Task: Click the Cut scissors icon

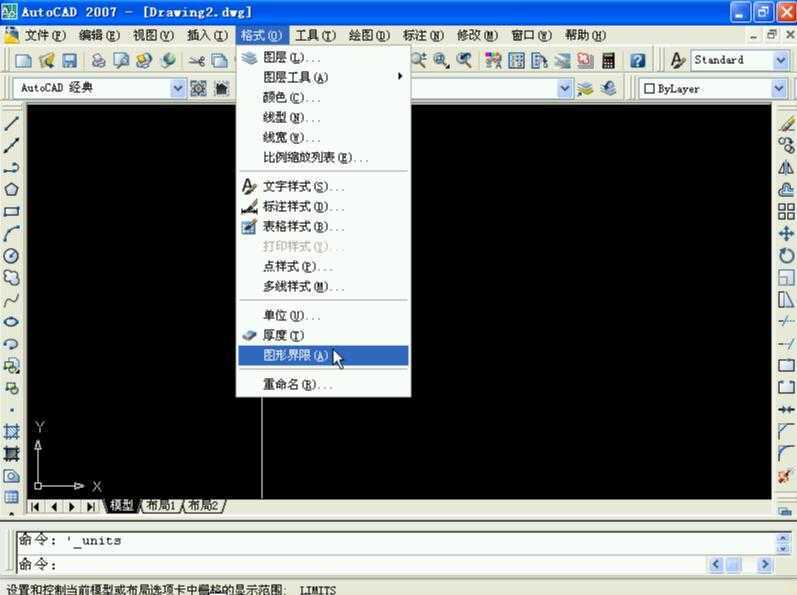Action: (x=197, y=61)
